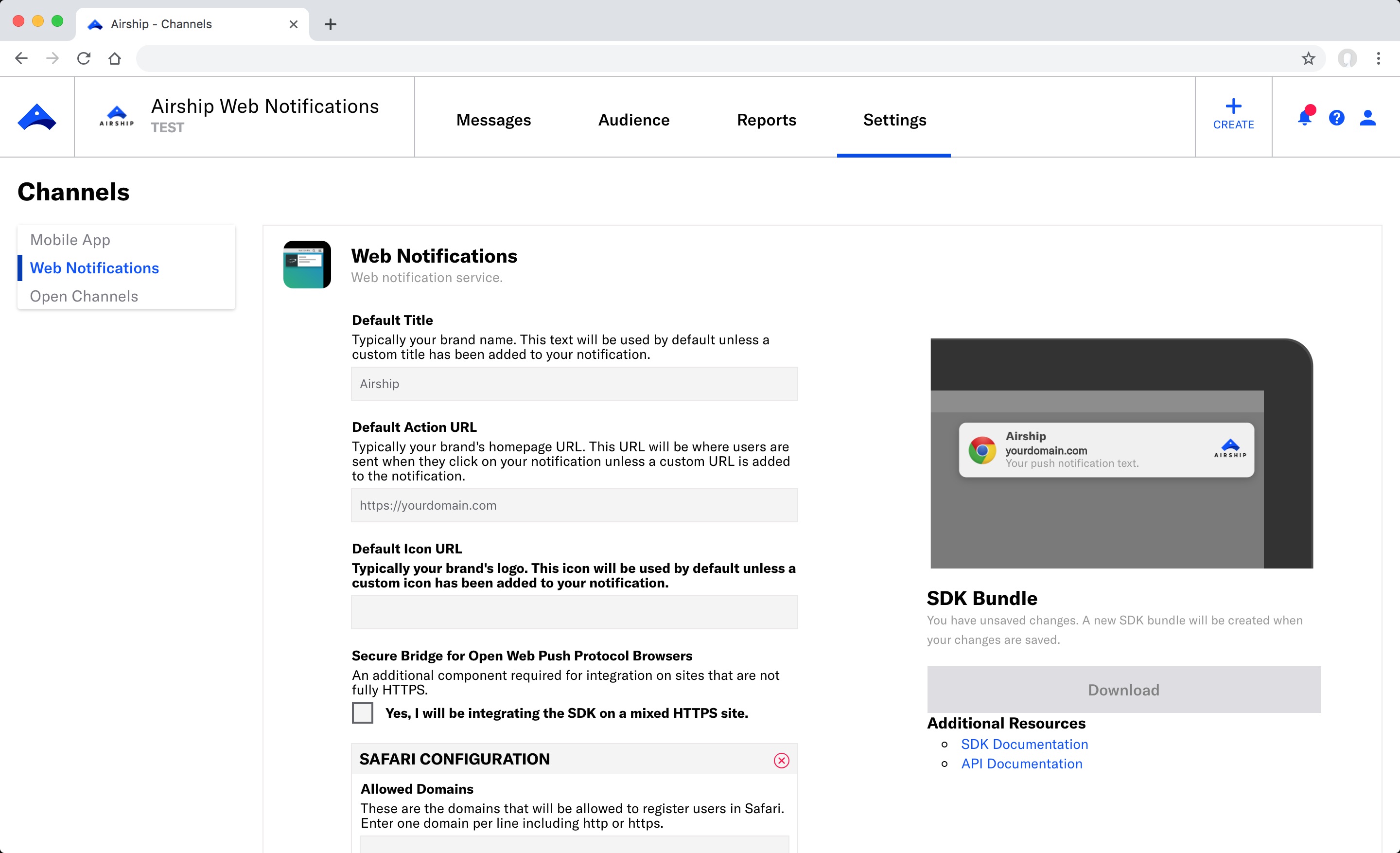Open Chrome three-dot browser menu
The height and width of the screenshot is (853, 1400).
point(1379,58)
